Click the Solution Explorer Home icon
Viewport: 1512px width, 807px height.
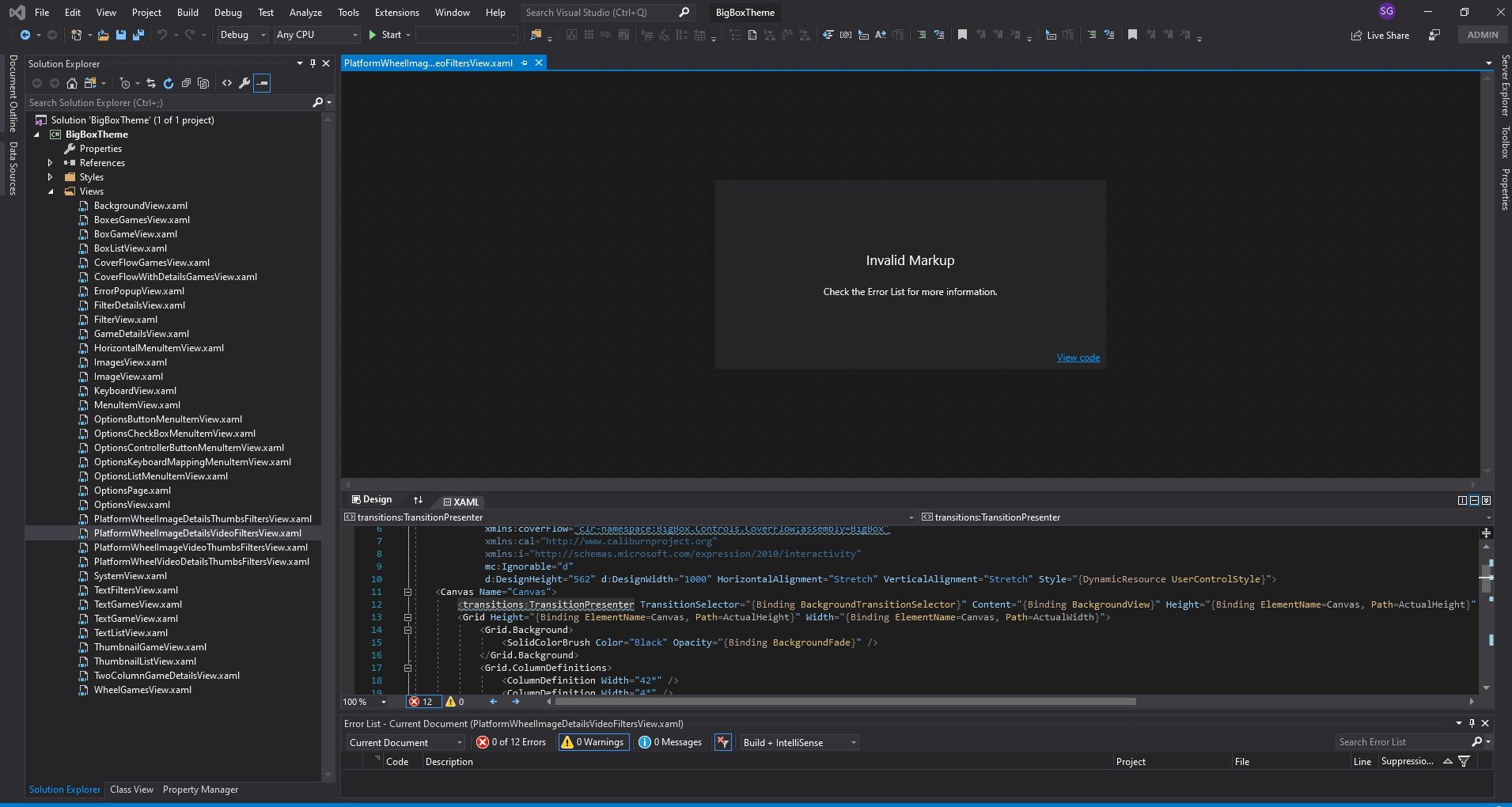[x=72, y=83]
